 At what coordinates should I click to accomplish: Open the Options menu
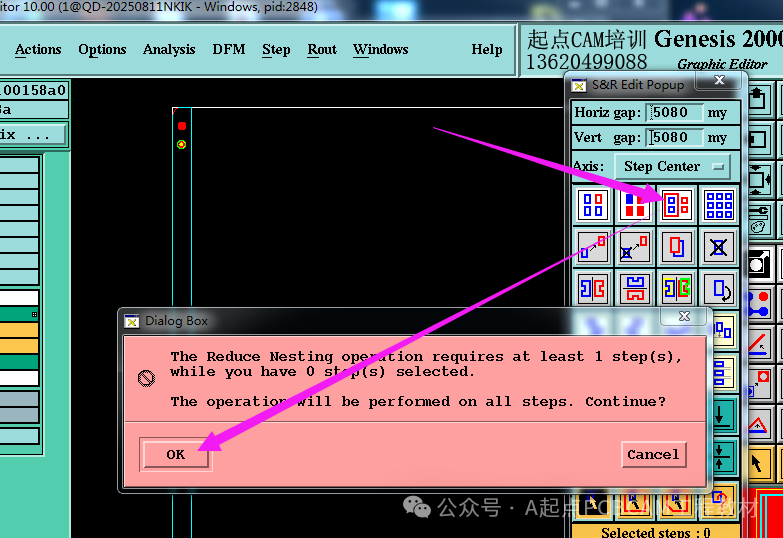tap(102, 49)
